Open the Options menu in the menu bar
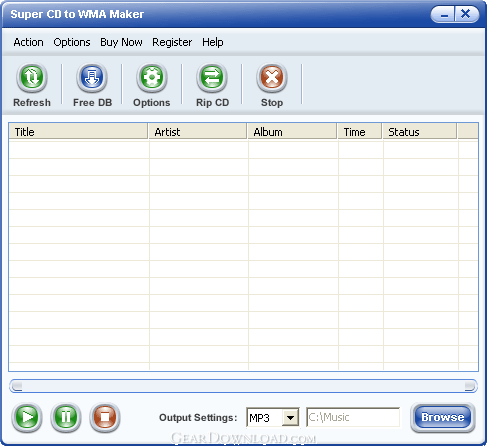 pyautogui.click(x=72, y=42)
